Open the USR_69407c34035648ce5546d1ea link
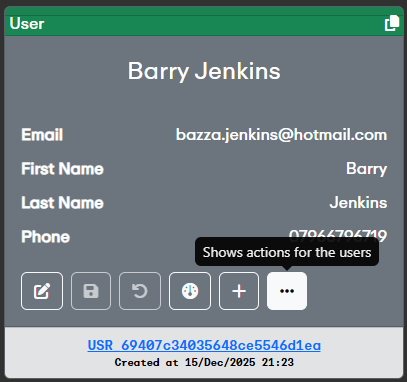The height and width of the screenshot is (382, 407). tap(204, 345)
